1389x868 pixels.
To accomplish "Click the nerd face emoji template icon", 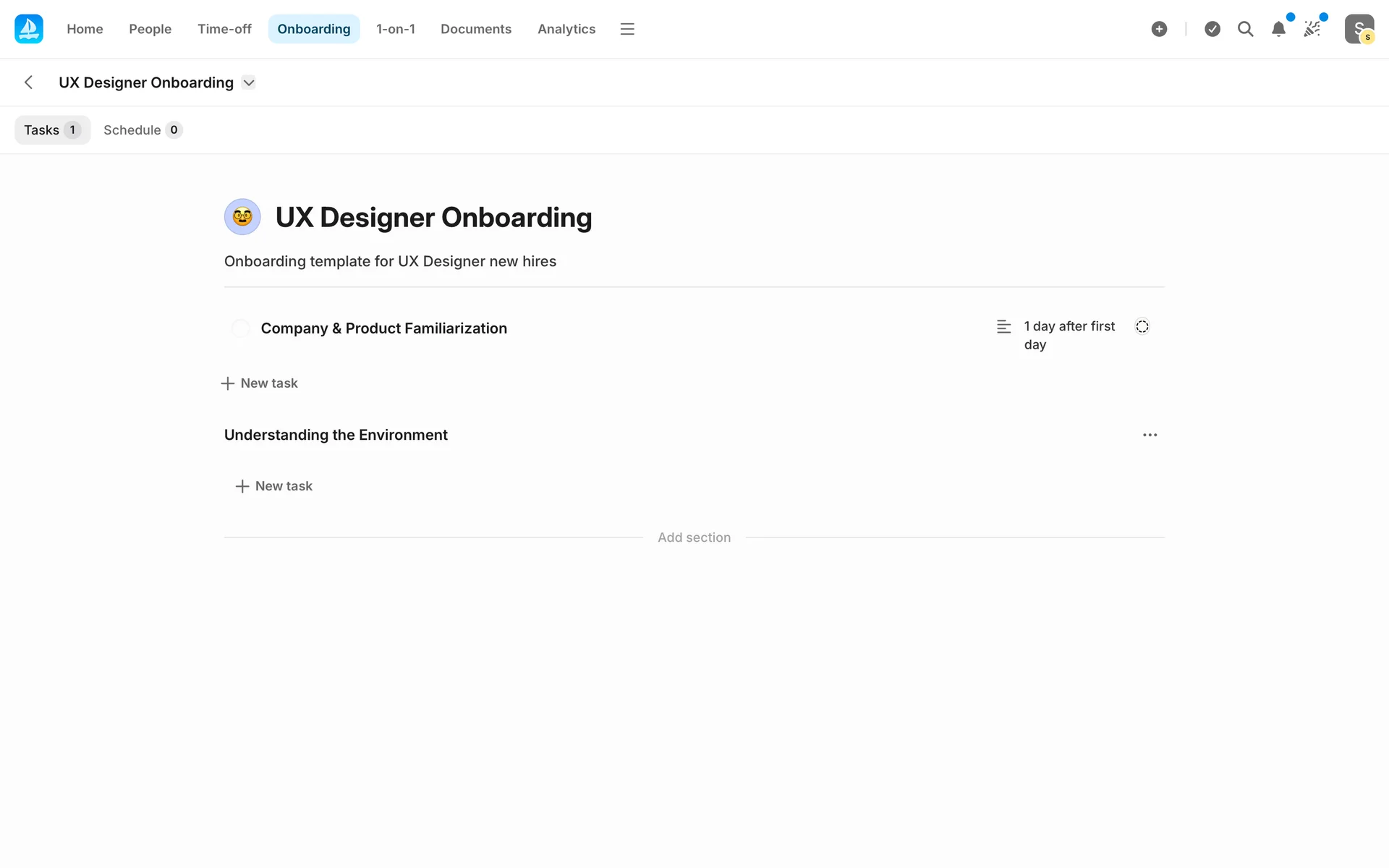I will coord(242,217).
